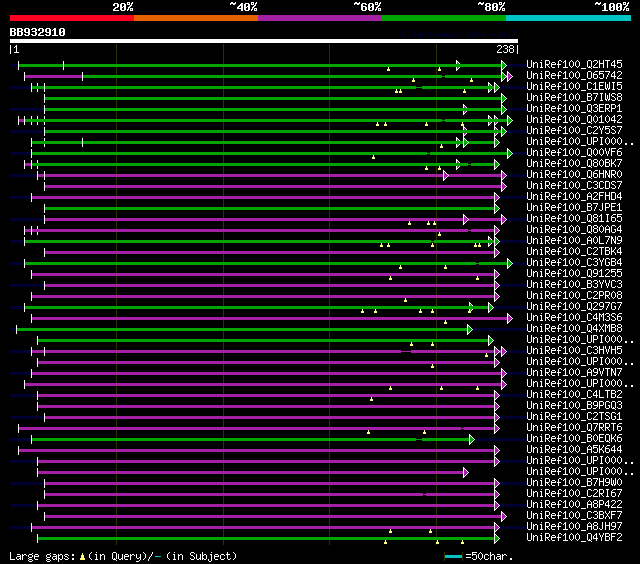Click the purple alignment bar for A5K644
The height and width of the screenshot is (564, 640).
258,451
